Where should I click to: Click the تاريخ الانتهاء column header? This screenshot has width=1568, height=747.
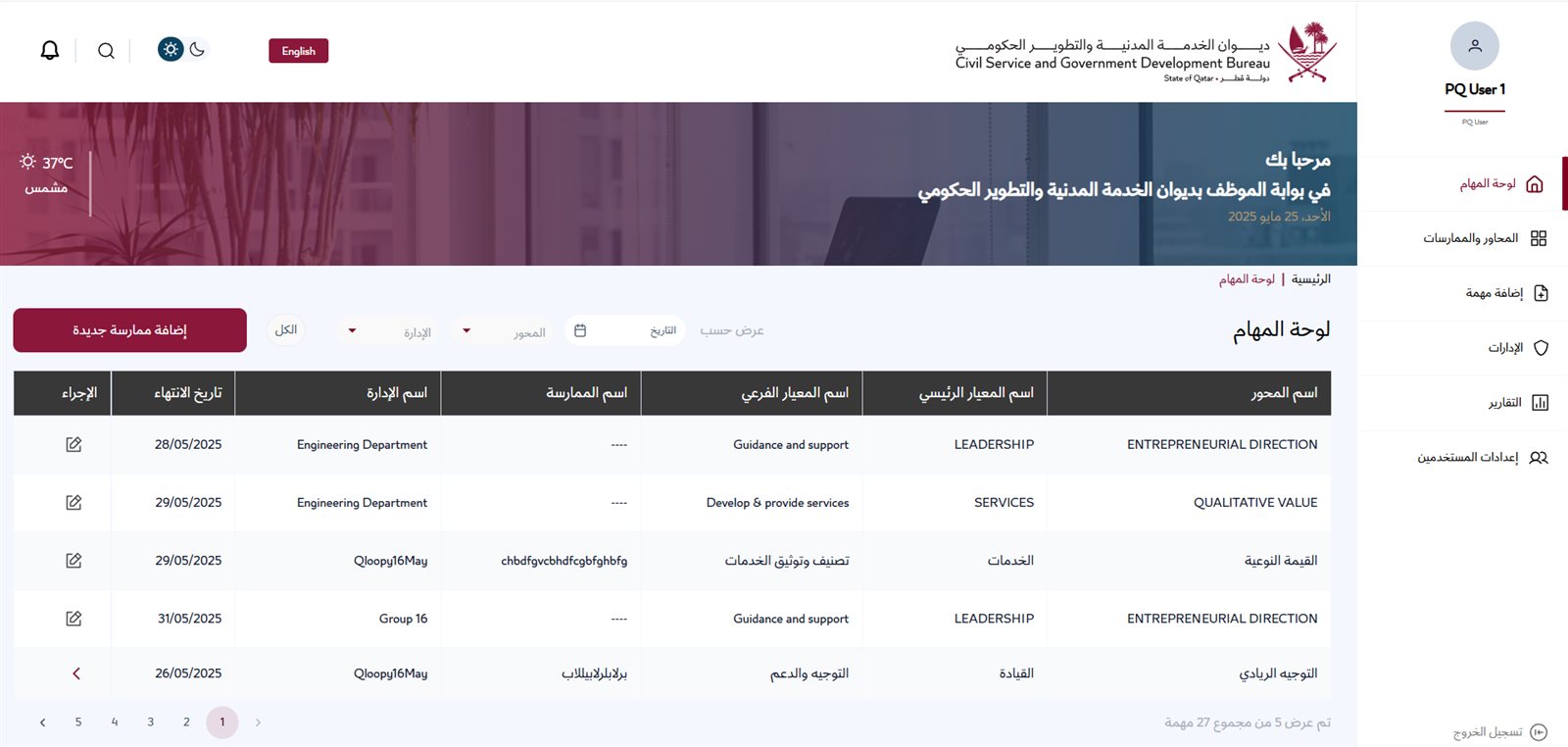(173, 393)
